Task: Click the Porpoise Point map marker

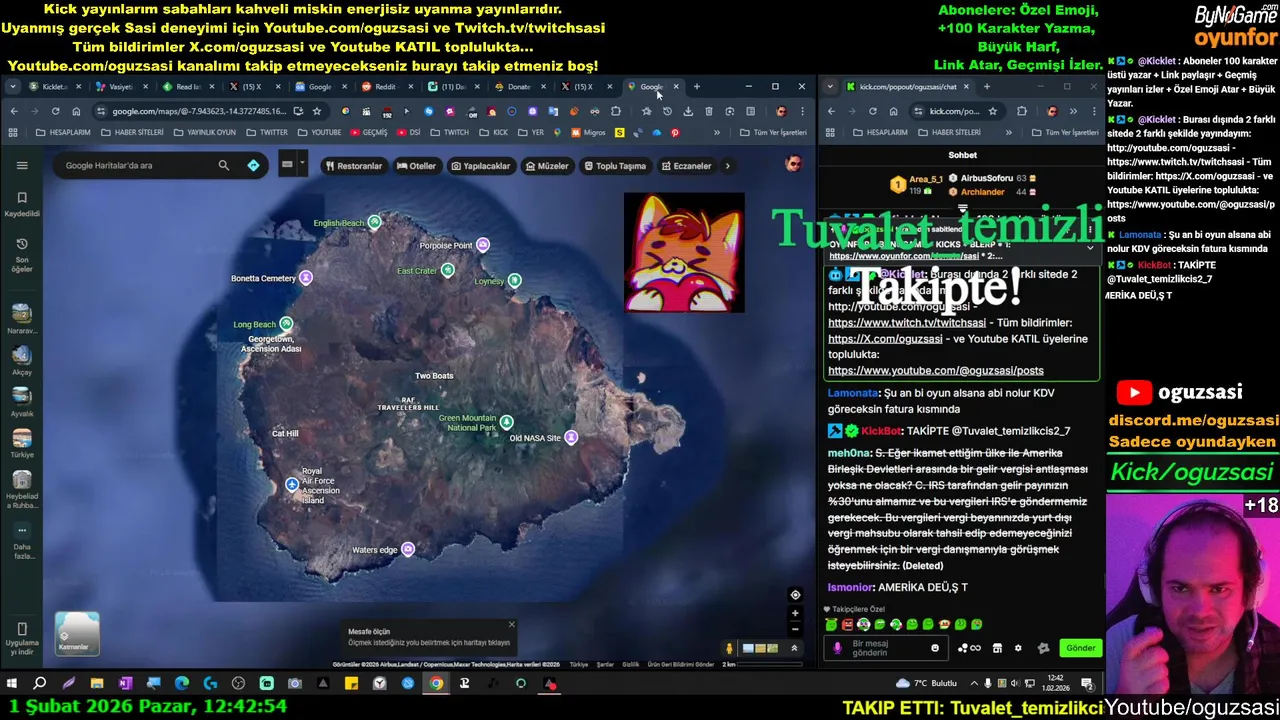Action: (x=483, y=245)
